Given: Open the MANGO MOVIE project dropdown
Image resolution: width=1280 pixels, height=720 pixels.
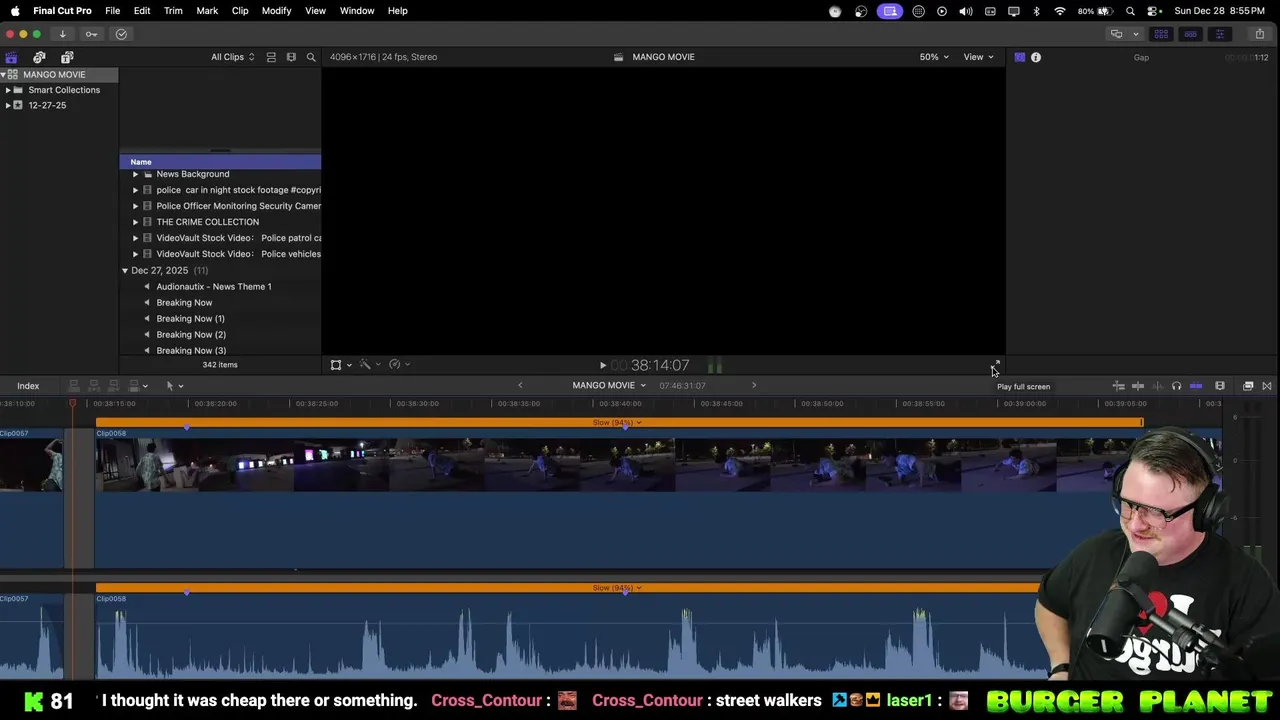Looking at the screenshot, I should coord(609,386).
